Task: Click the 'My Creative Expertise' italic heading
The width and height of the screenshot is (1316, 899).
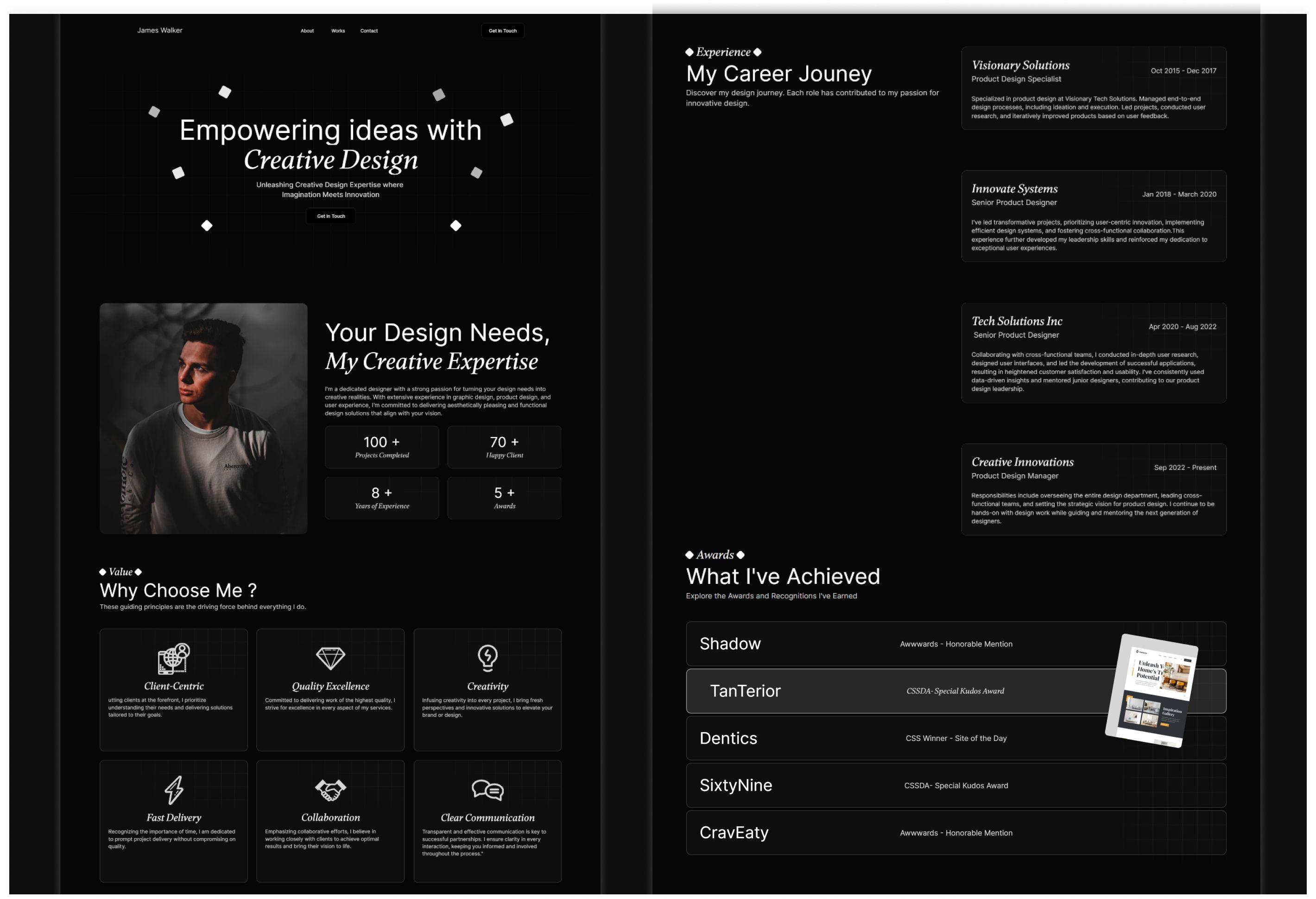Action: click(431, 361)
